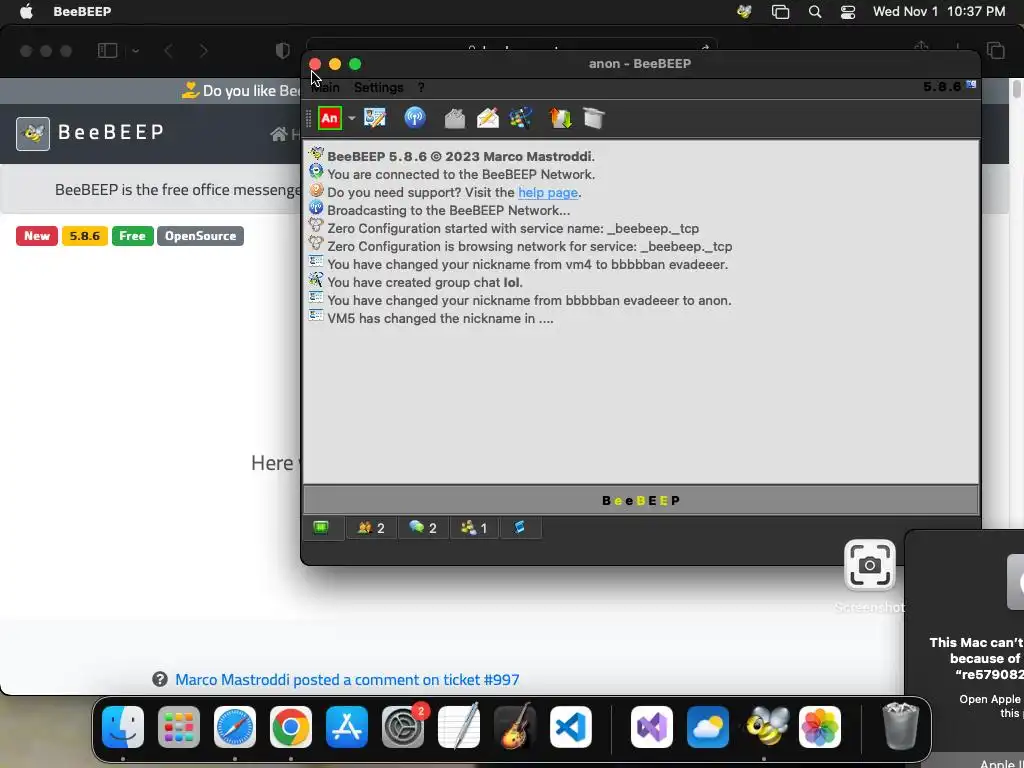Click the green Free badge
Screen dimensions: 1024x768
click(x=133, y=236)
